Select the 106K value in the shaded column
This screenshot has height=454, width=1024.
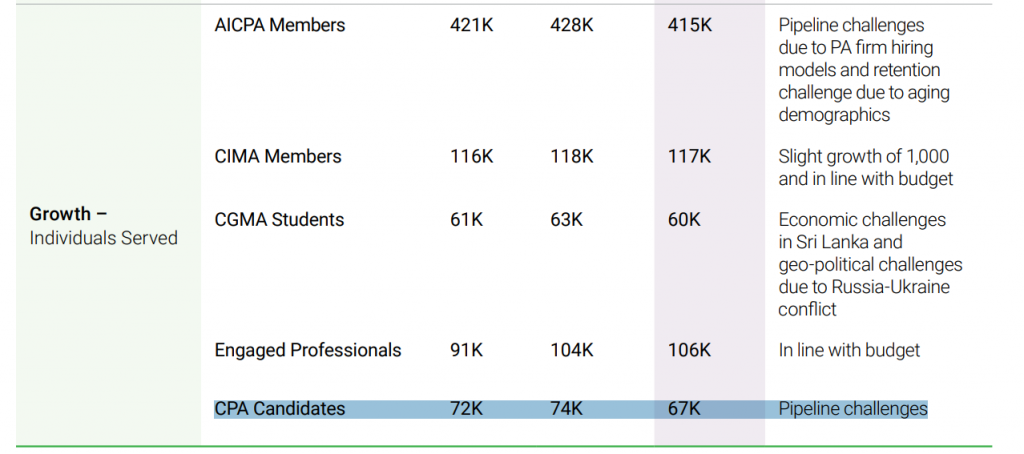point(690,351)
